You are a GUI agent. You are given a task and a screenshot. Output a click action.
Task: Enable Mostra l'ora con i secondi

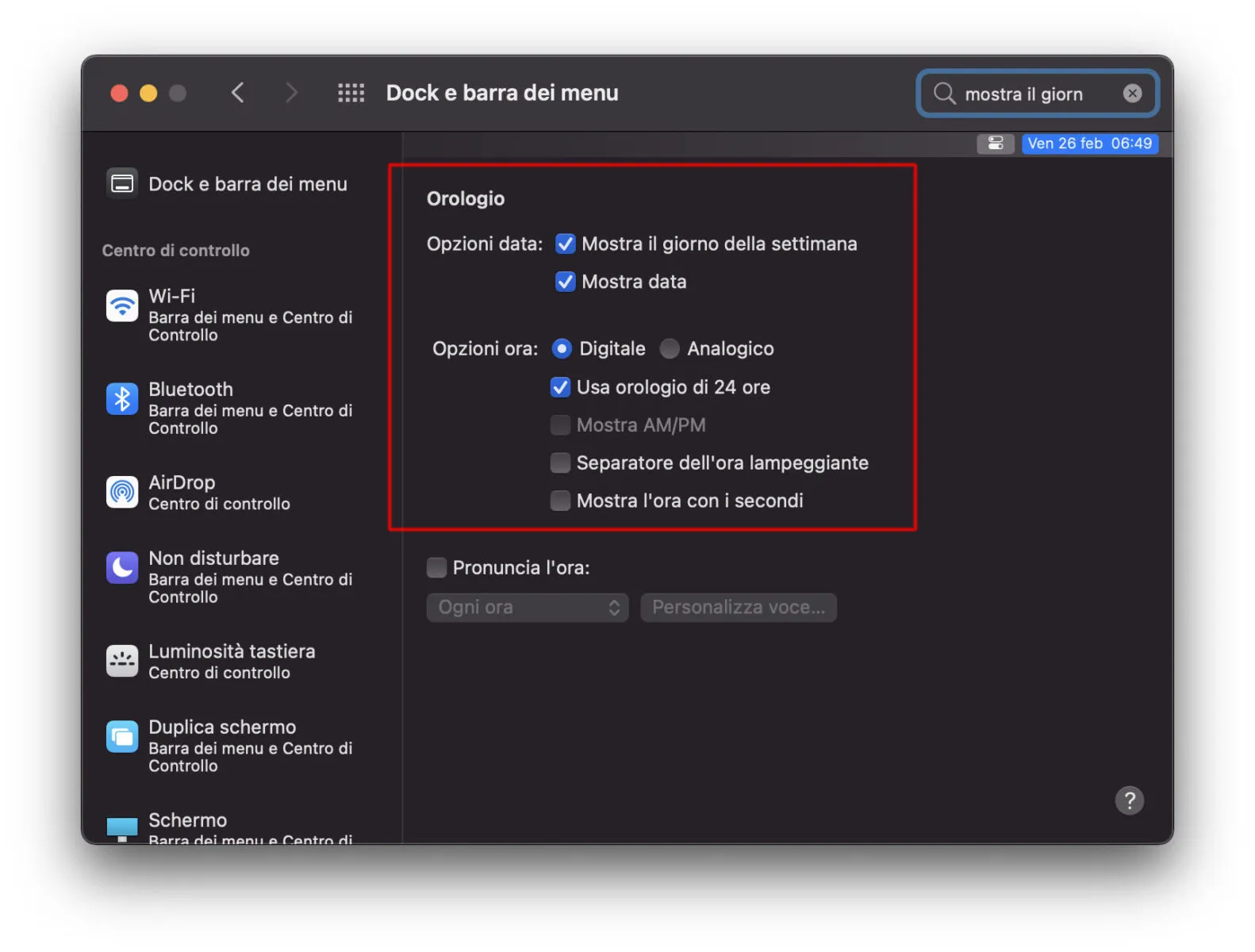560,501
